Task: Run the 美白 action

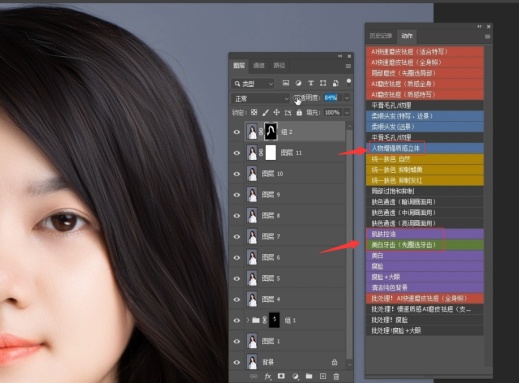Action: point(425,256)
